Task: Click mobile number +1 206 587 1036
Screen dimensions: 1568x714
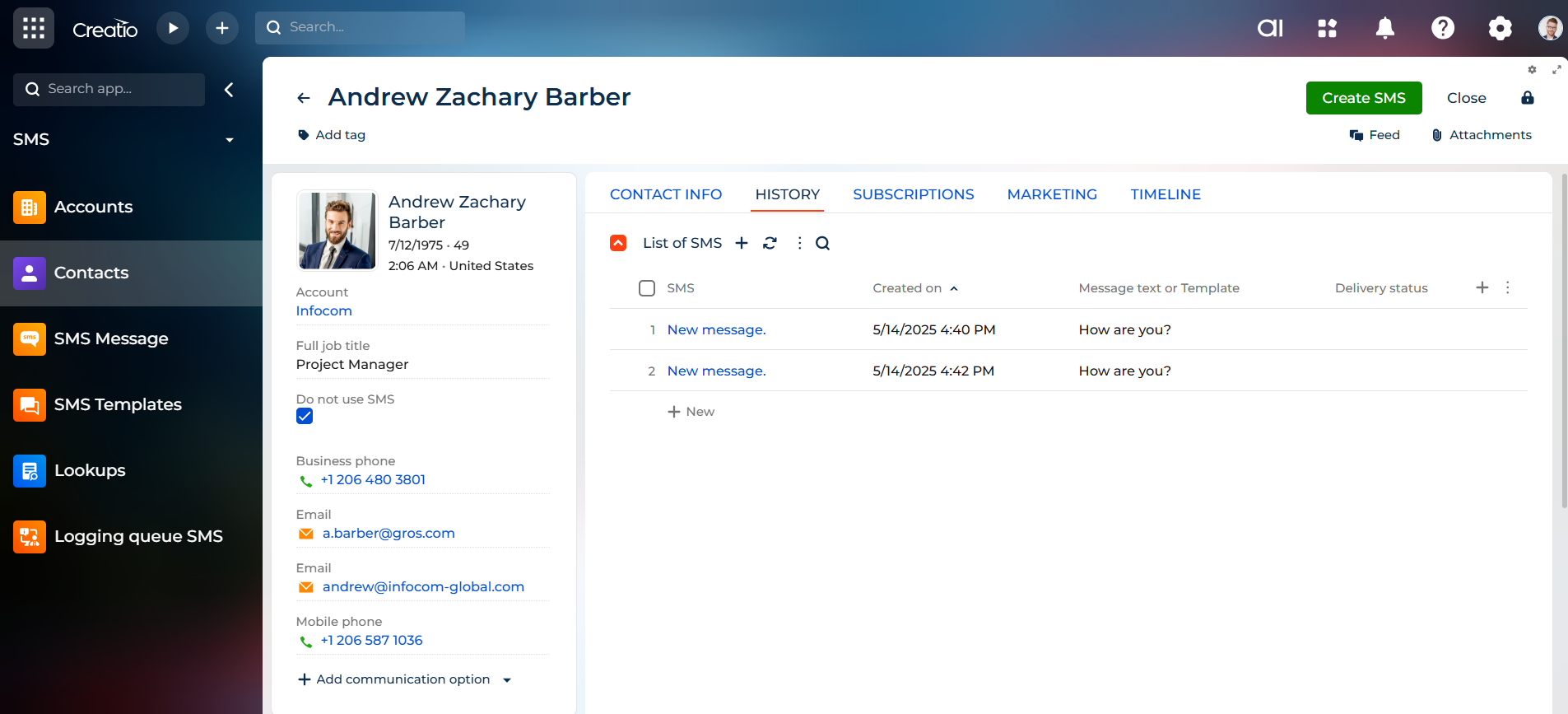Action: click(371, 641)
